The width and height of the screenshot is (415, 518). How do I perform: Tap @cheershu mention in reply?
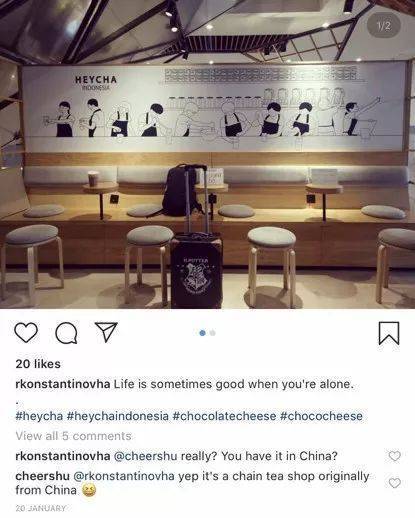[x=145, y=456]
